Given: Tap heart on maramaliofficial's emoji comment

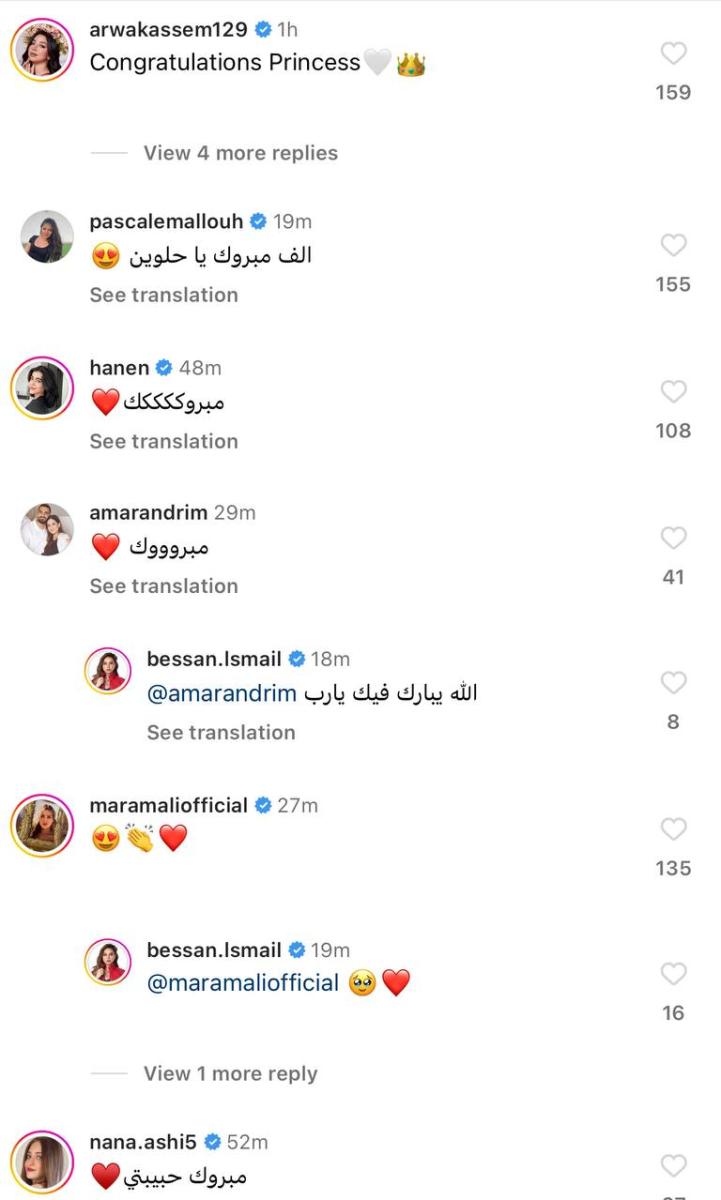Looking at the screenshot, I should [x=675, y=829].
